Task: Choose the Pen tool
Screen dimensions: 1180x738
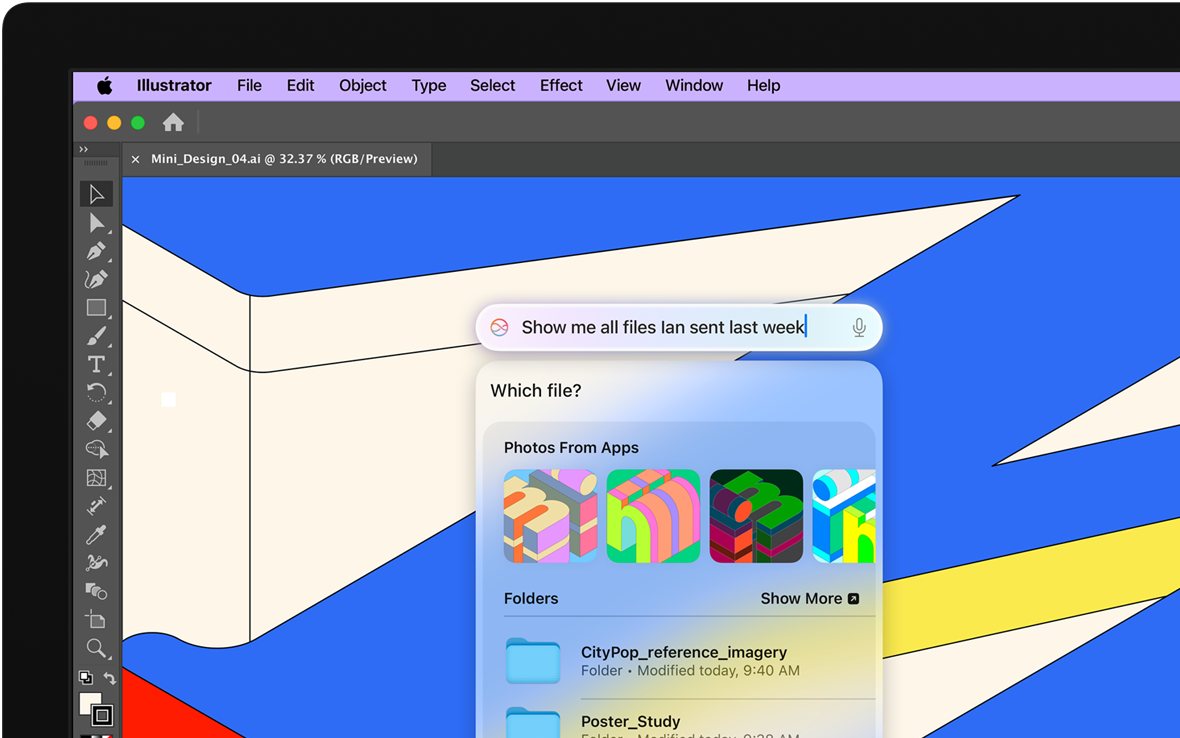Action: 96,251
